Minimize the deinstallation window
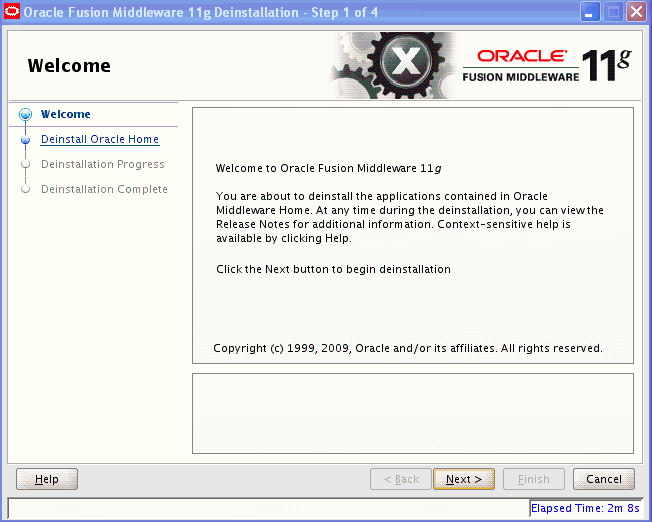Screen dimensions: 652x522 590,12
